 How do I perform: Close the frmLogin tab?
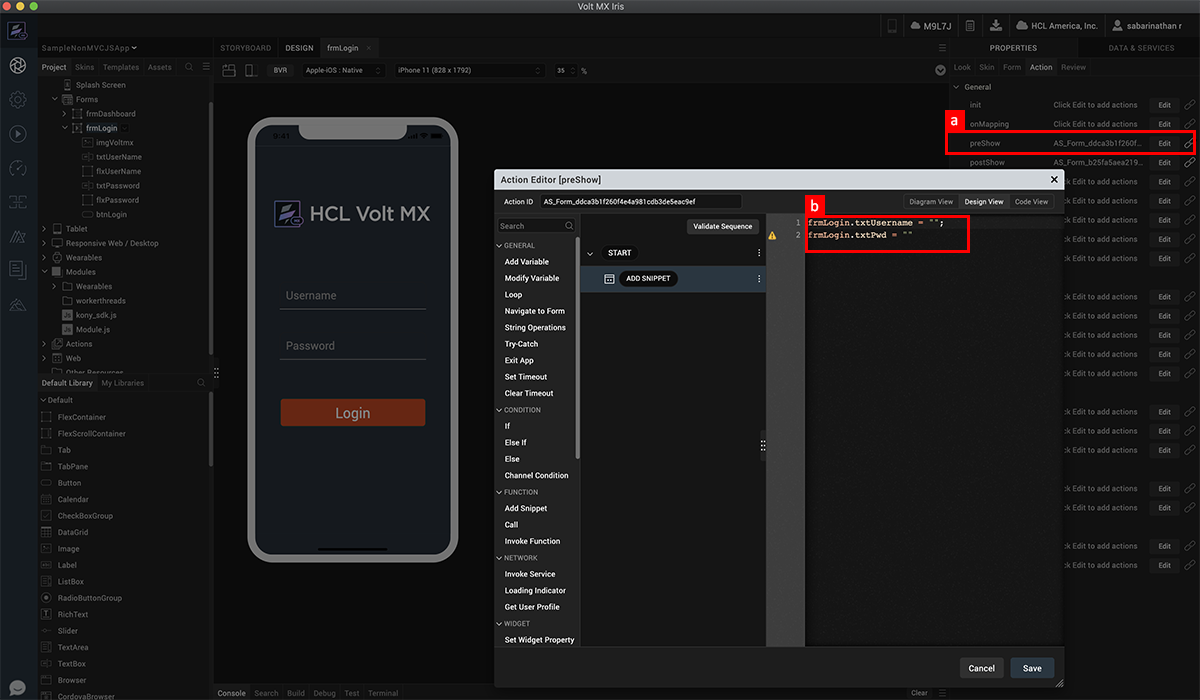click(x=368, y=48)
